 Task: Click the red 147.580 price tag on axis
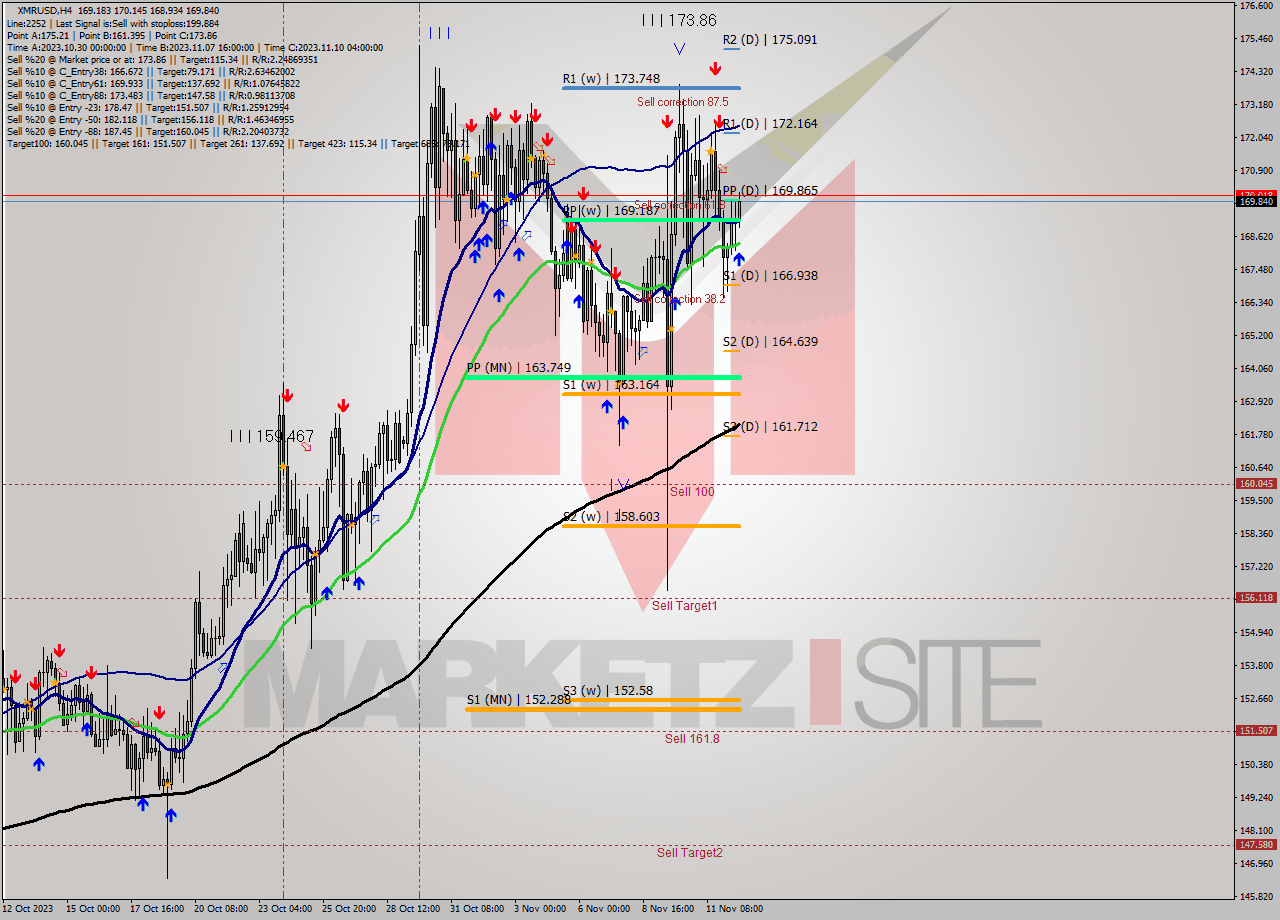1256,844
